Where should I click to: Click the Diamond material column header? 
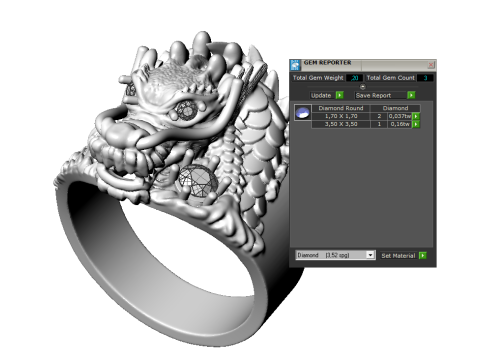coord(395,108)
